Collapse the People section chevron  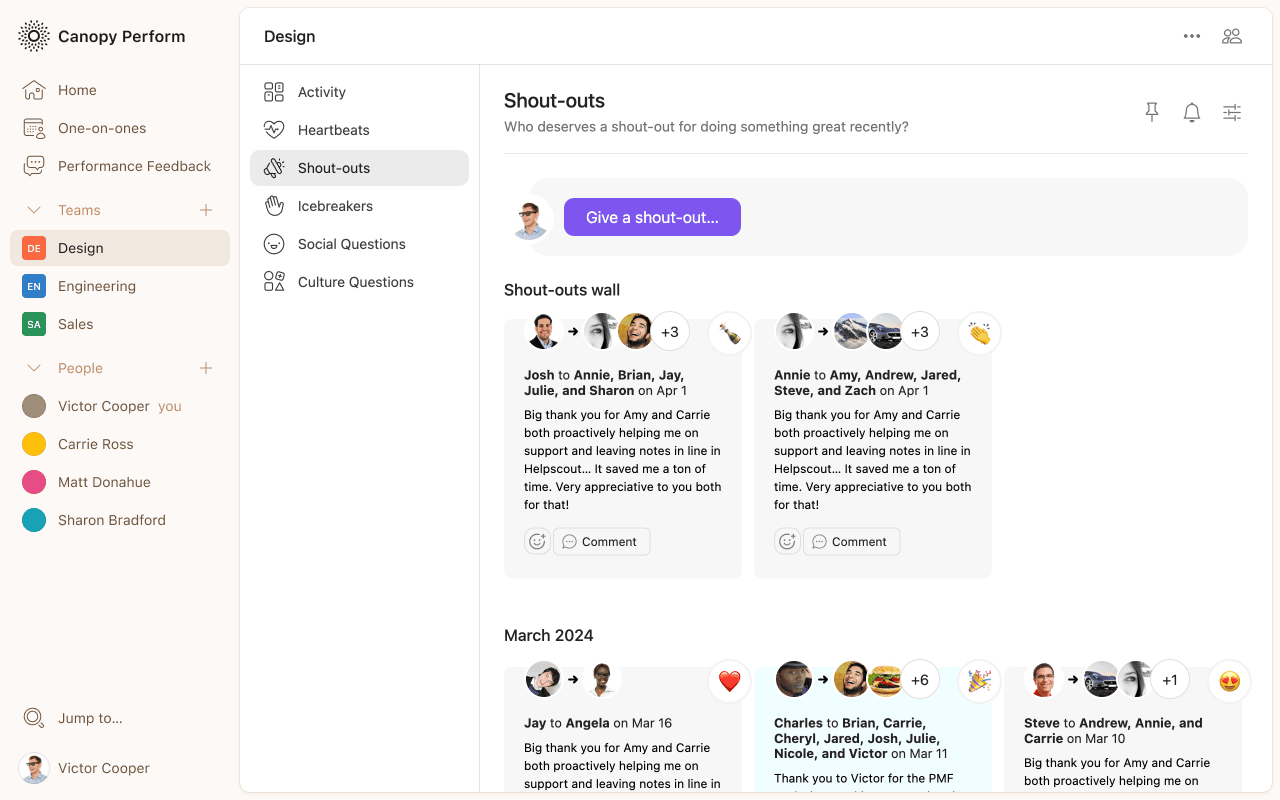coord(34,368)
